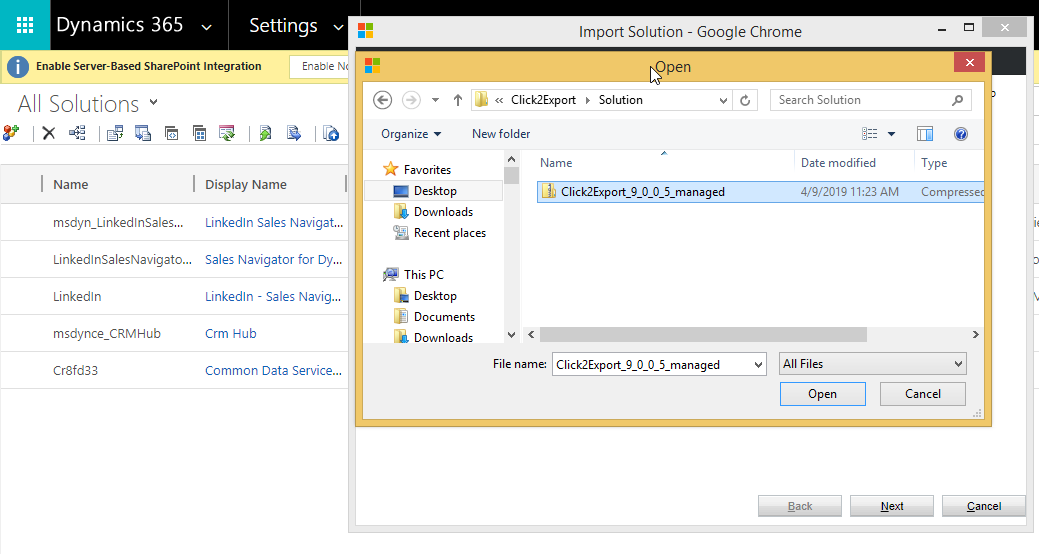Viewport: 1039px width, 554px height.
Task: Click the search magnifier icon in Open dialog
Action: 957,100
